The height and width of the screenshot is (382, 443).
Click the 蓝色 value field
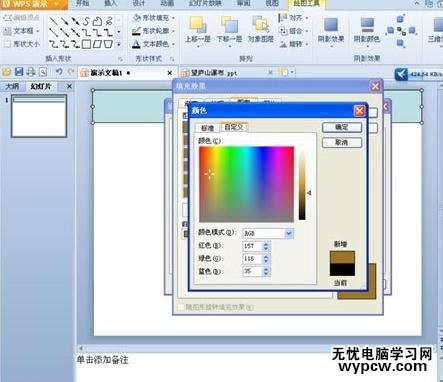[252, 271]
